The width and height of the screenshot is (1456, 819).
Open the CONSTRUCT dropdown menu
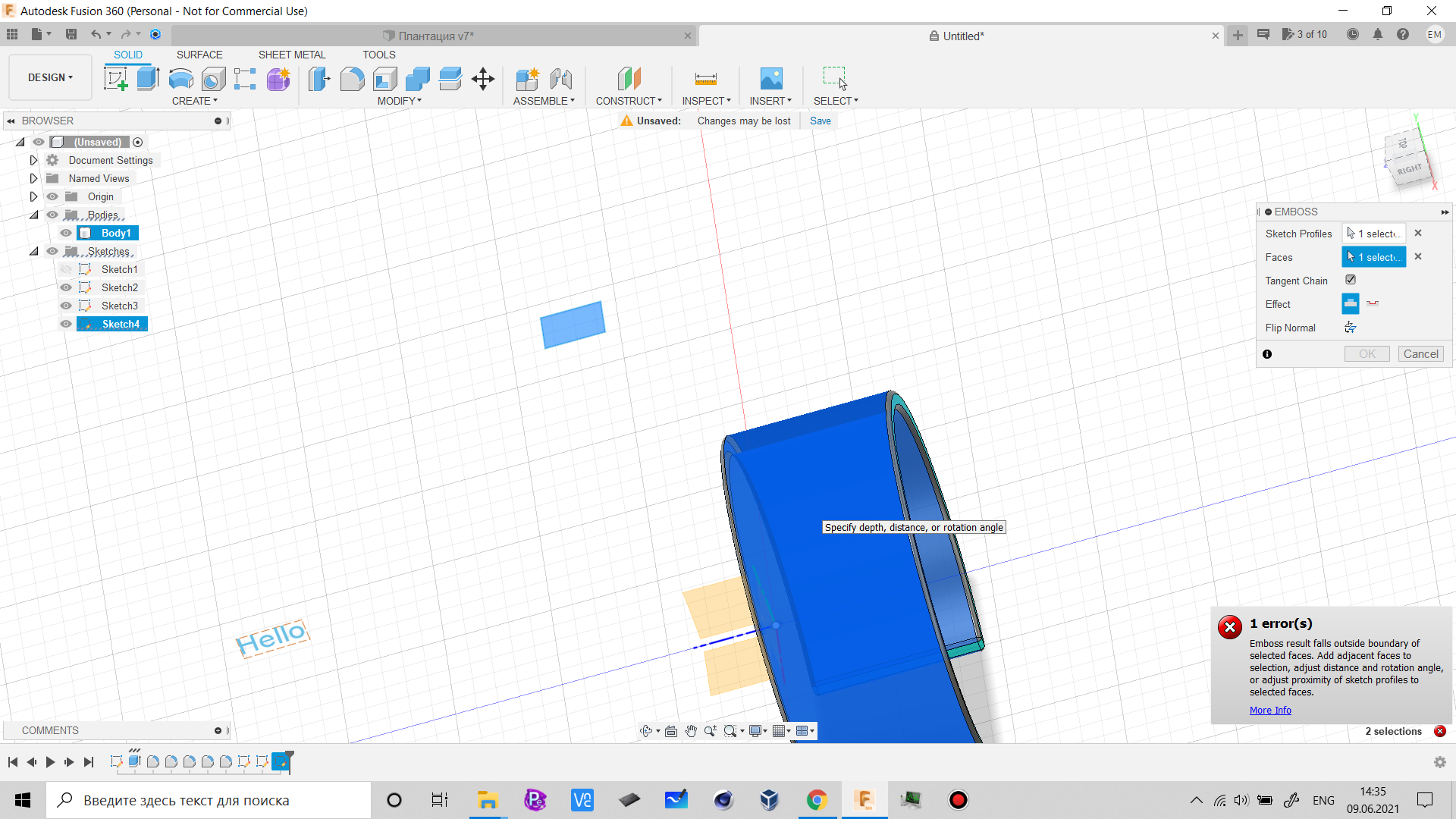[x=629, y=101]
